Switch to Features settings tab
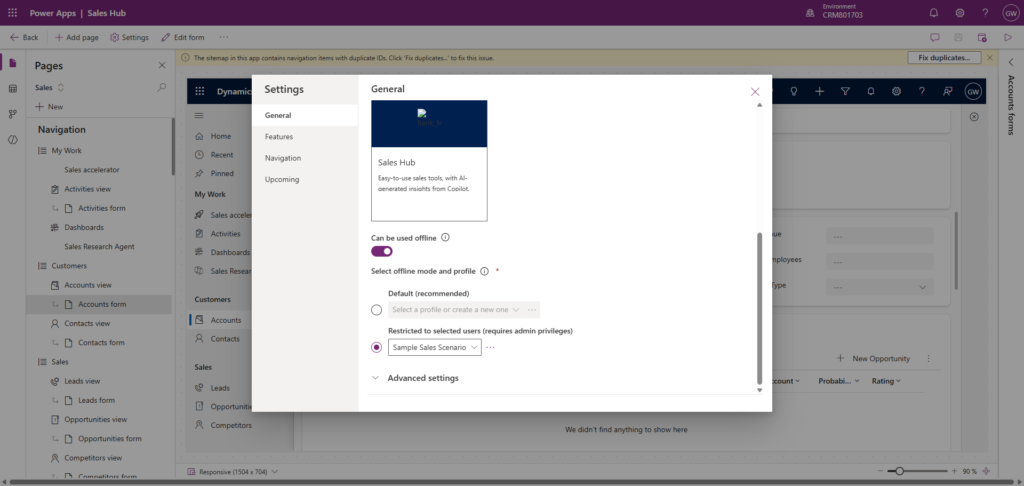Screen dimensions: 1024x486 point(279,136)
